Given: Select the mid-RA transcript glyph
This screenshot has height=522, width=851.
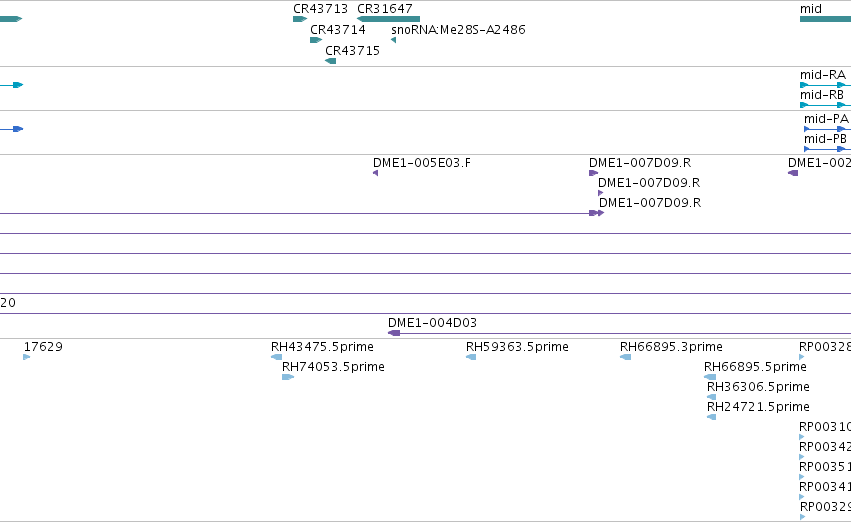Looking at the screenshot, I should (x=825, y=85).
